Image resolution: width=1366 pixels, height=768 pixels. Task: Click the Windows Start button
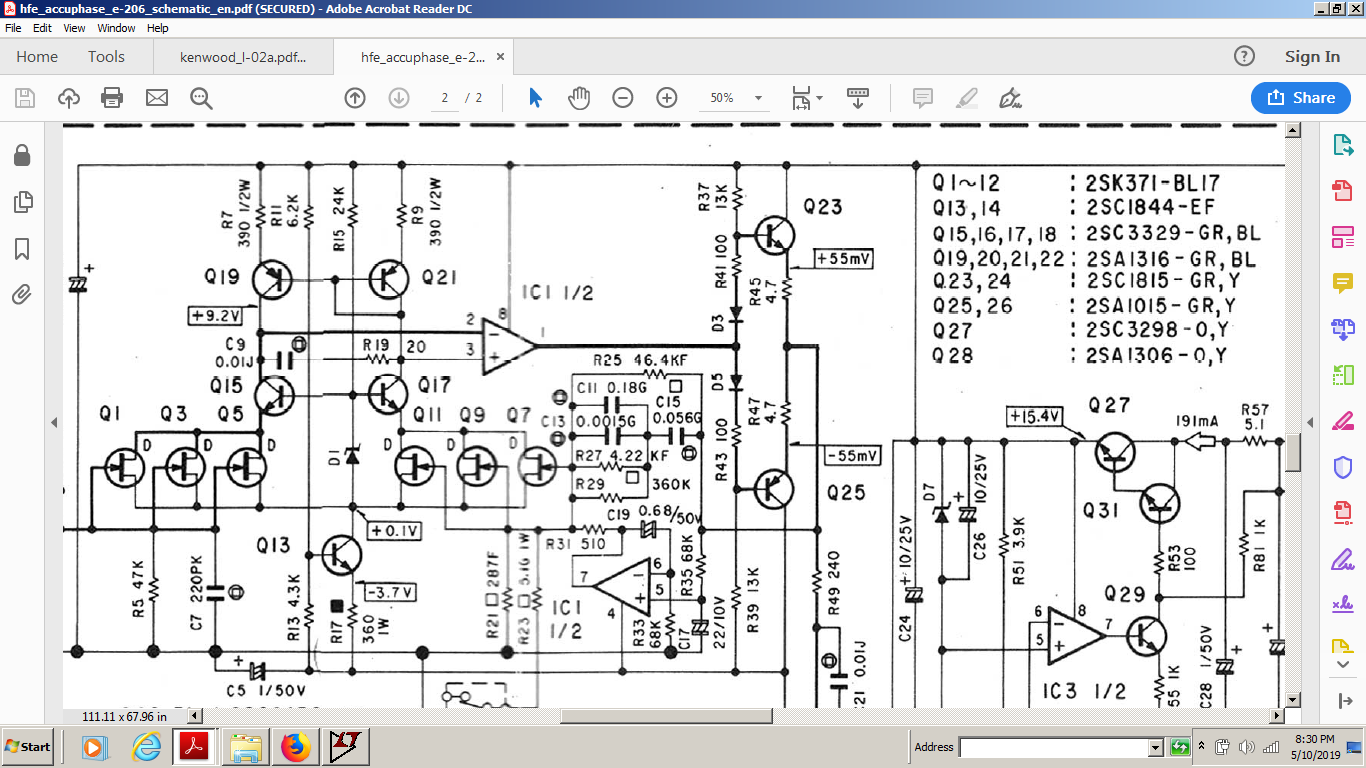tap(28, 747)
